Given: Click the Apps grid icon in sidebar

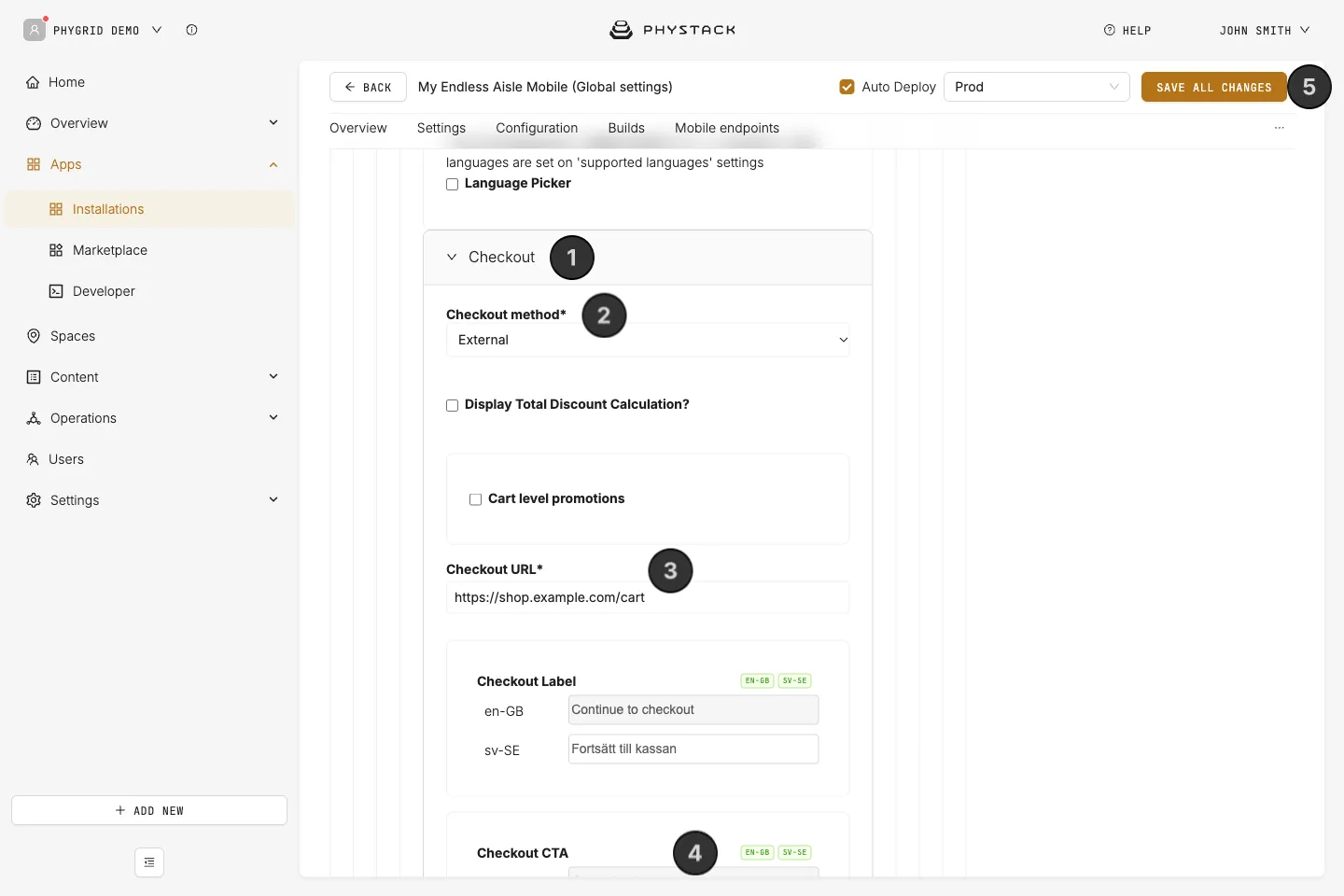Looking at the screenshot, I should (34, 164).
